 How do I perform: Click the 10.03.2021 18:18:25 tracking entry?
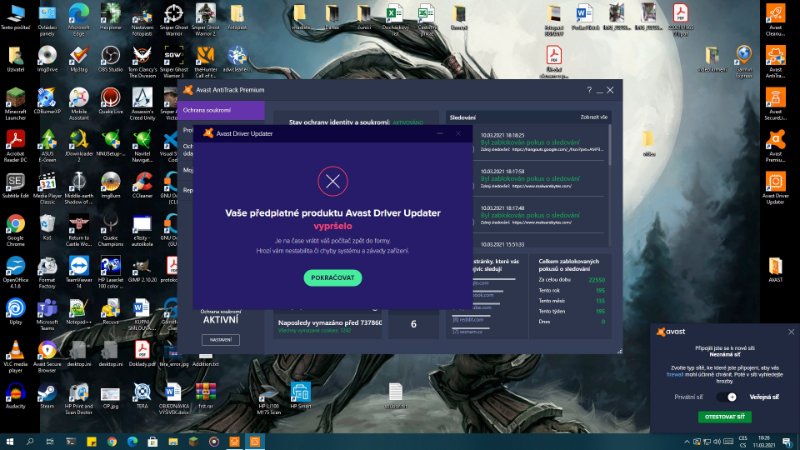(541, 142)
